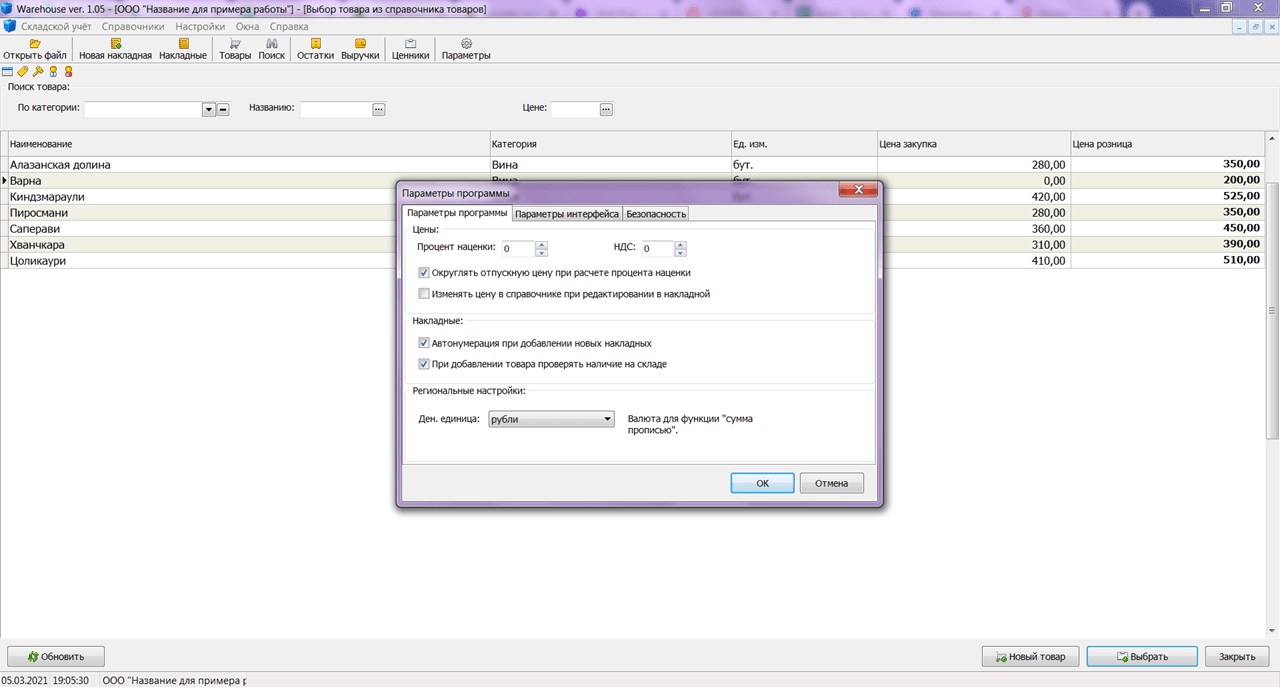Toggle Округлять отпускную цену checkbox
Screen dimensions: 1280x688
424,272
